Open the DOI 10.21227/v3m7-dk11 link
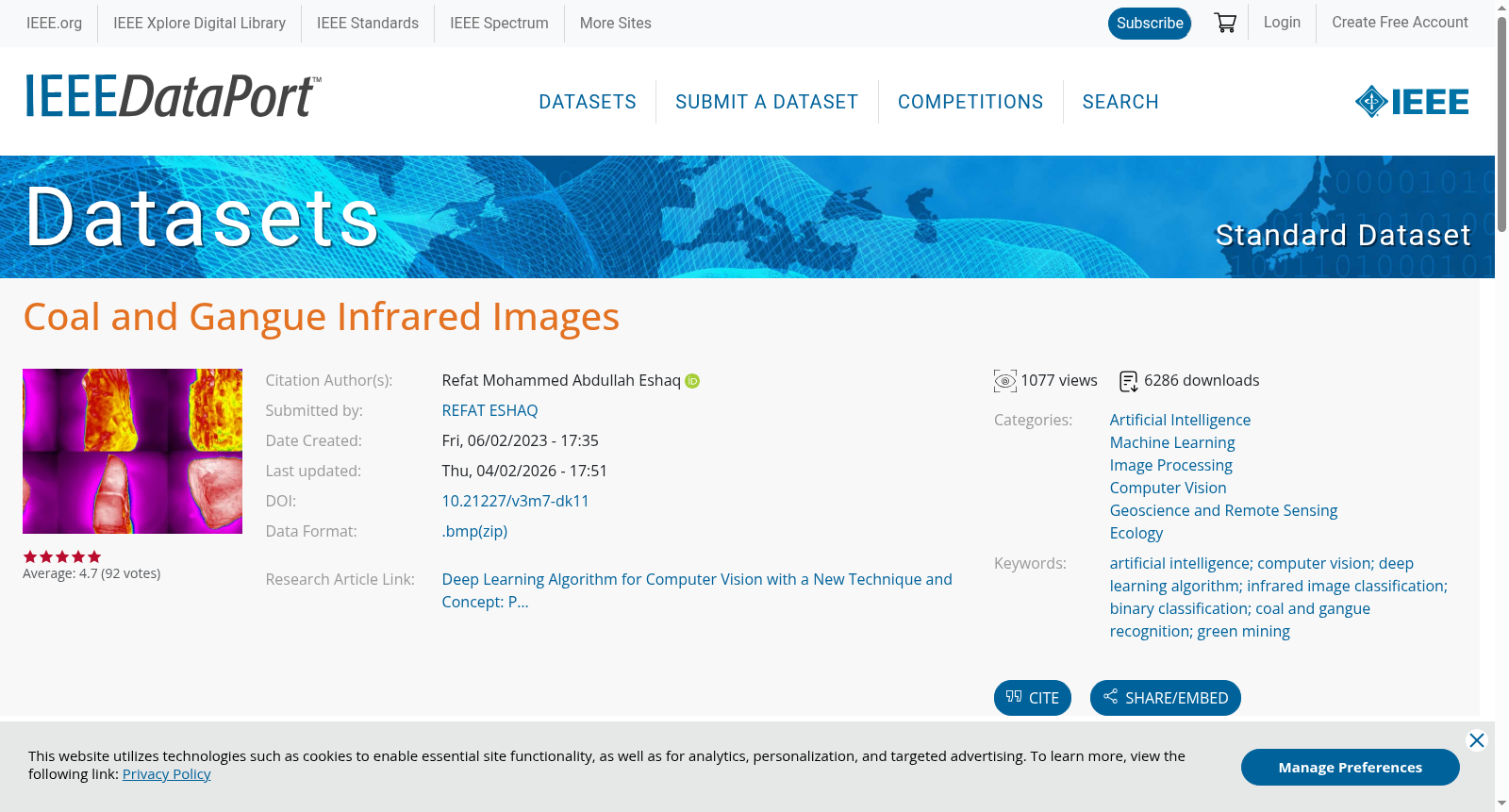 [515, 501]
